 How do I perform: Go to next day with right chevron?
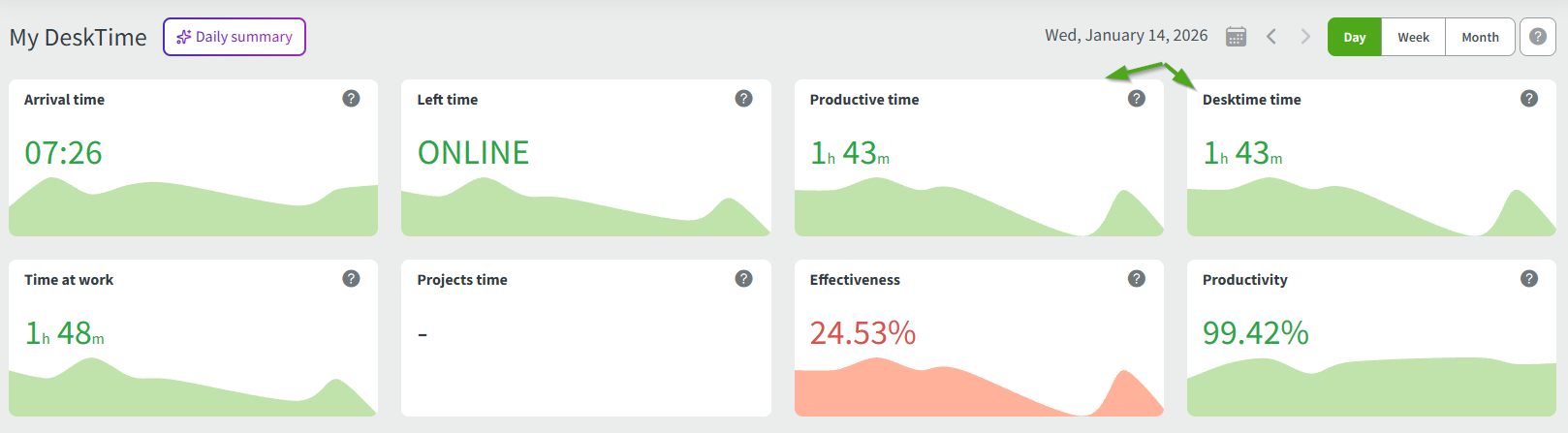point(1305,37)
